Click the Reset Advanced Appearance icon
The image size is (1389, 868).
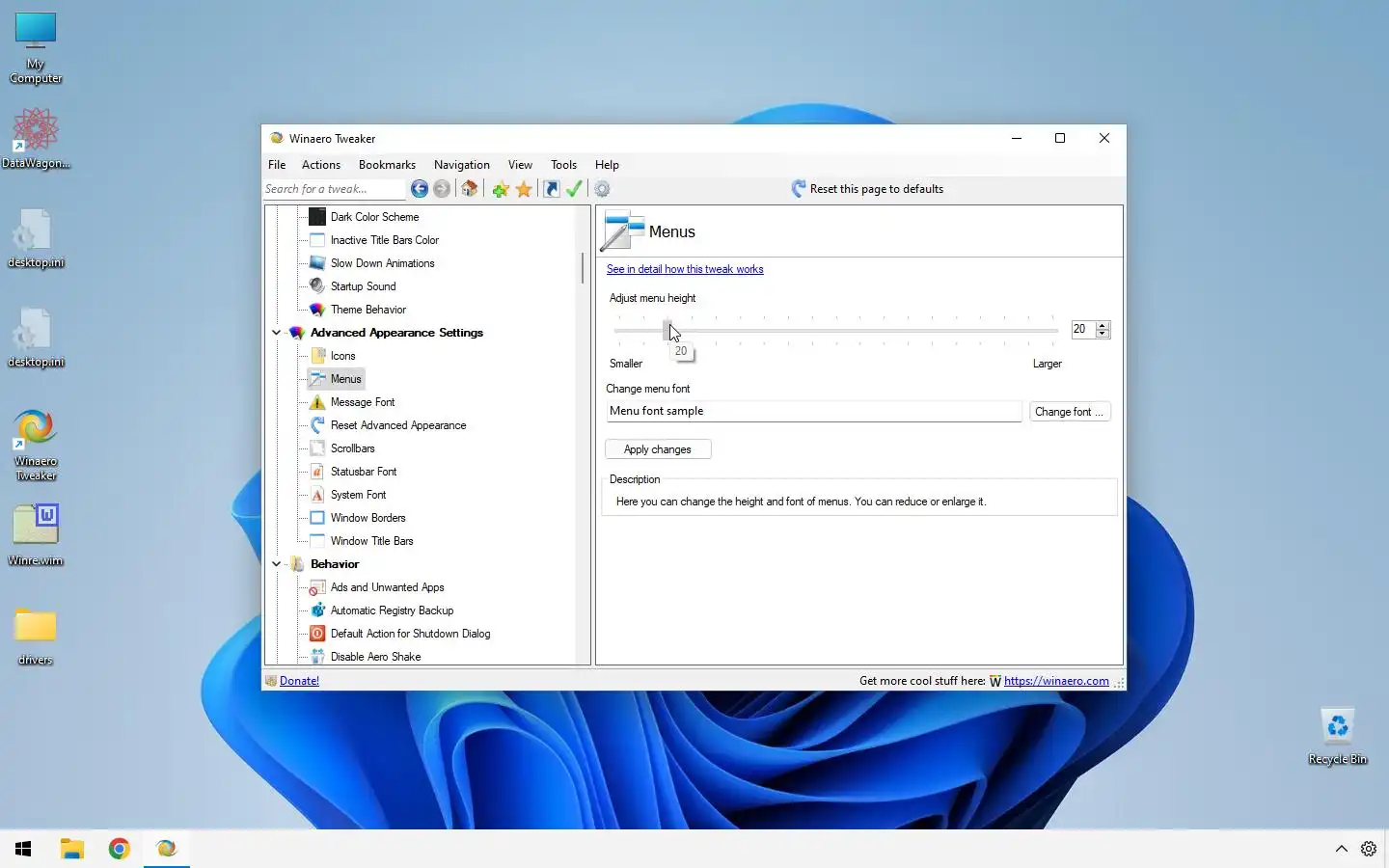317,425
